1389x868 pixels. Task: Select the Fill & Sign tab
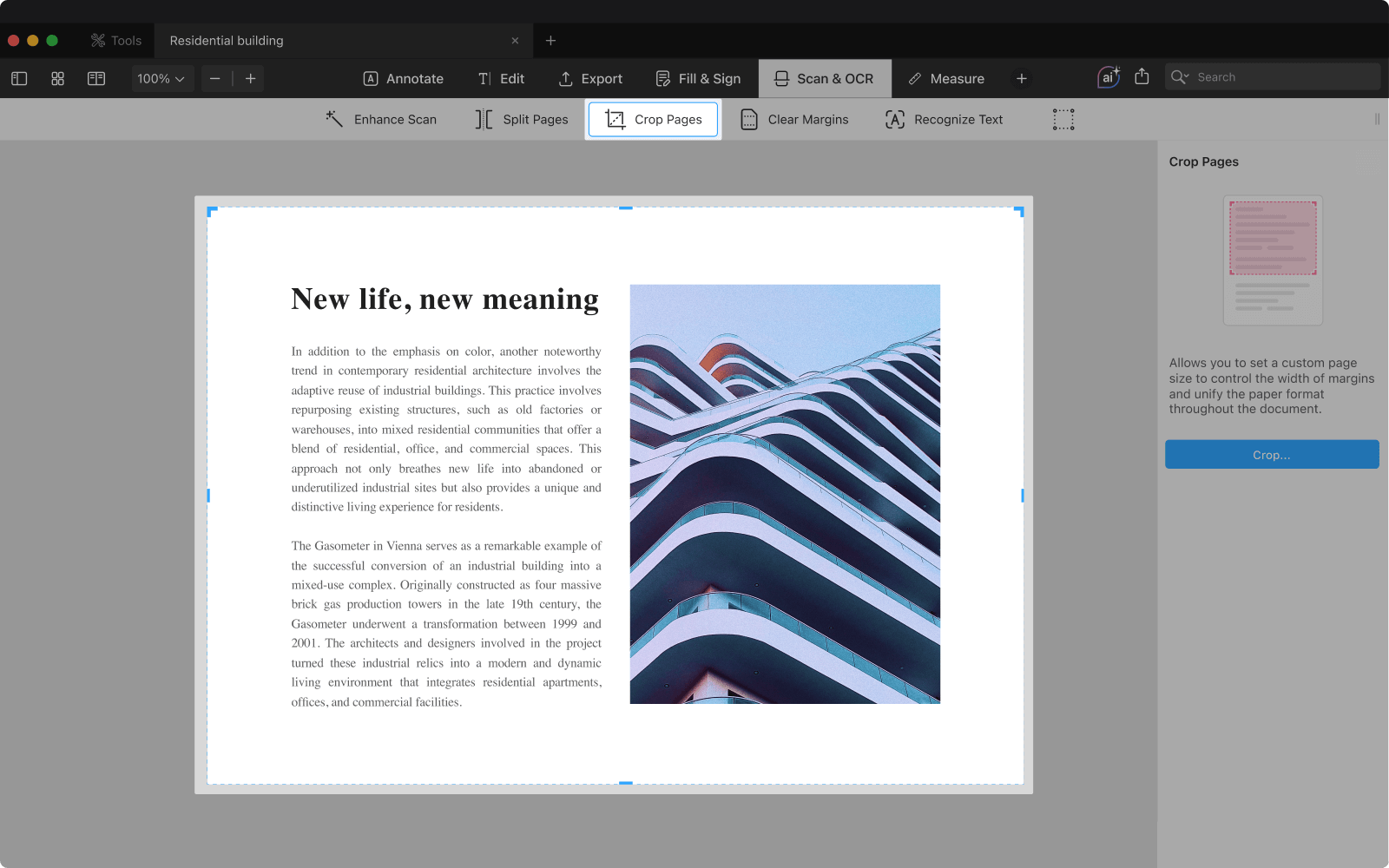pyautogui.click(x=698, y=79)
